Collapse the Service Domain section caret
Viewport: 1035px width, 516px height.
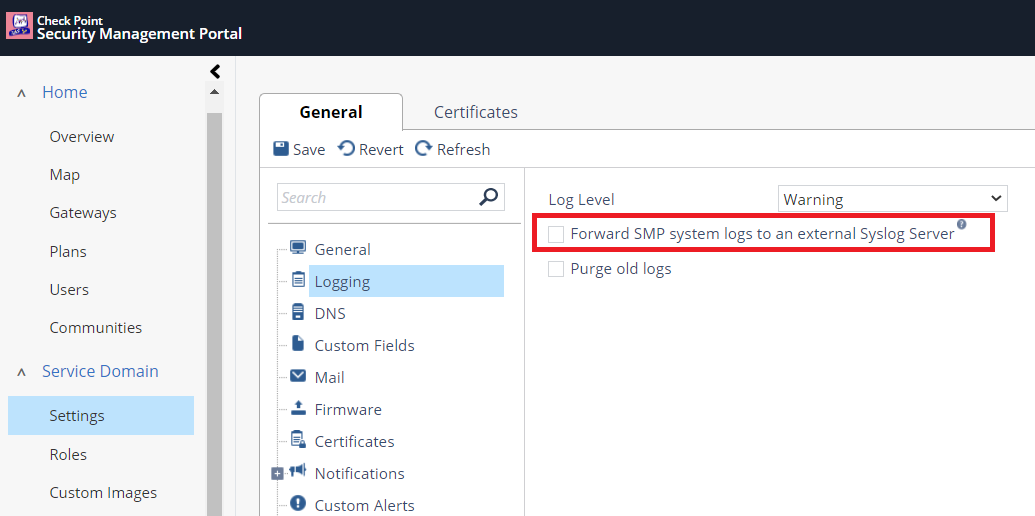click(21, 373)
